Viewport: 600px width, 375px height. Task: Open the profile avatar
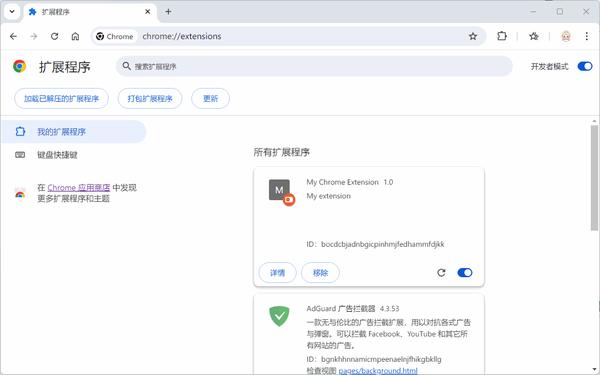566,36
